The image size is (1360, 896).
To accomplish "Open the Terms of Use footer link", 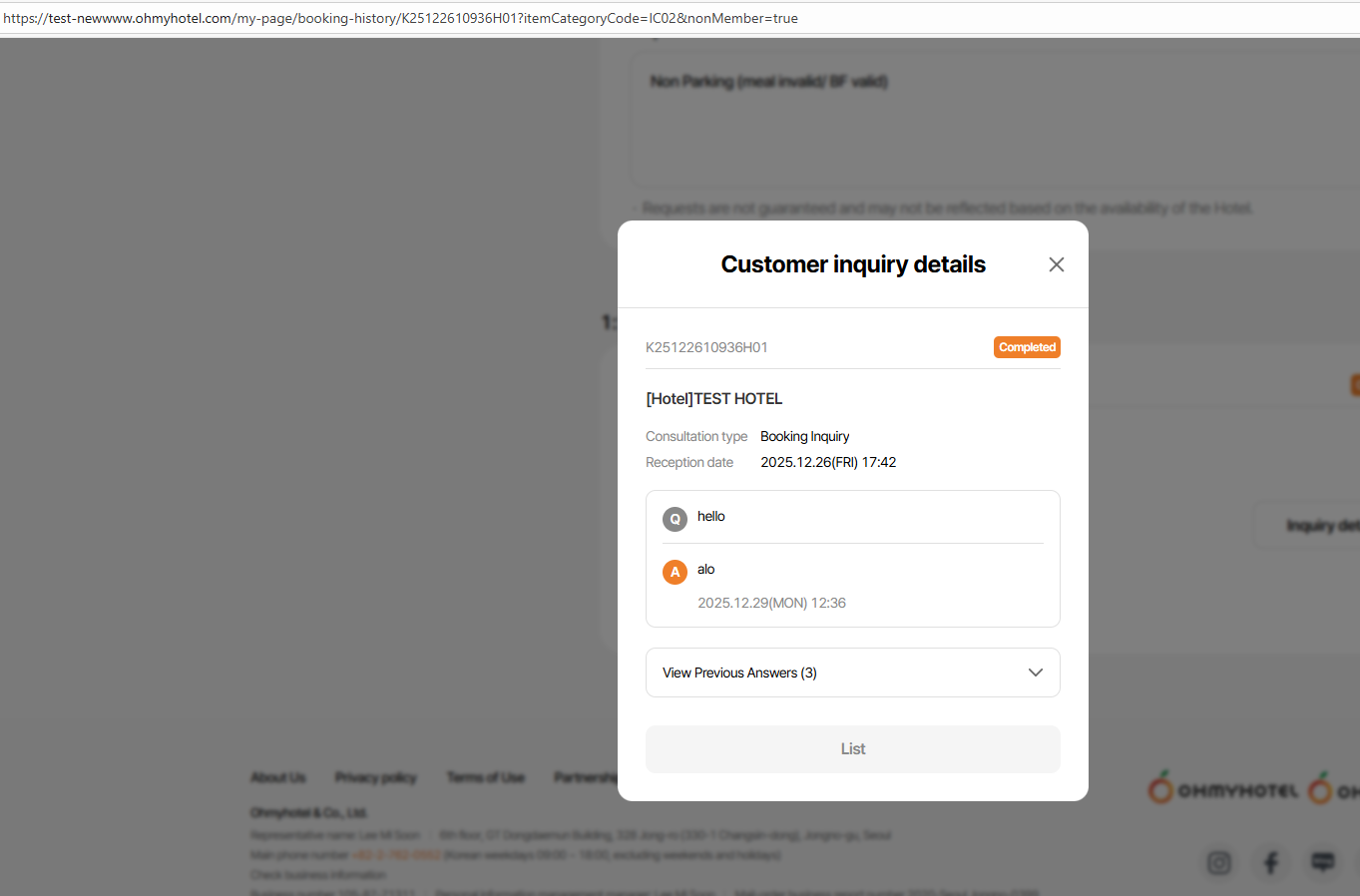I will (x=486, y=777).
